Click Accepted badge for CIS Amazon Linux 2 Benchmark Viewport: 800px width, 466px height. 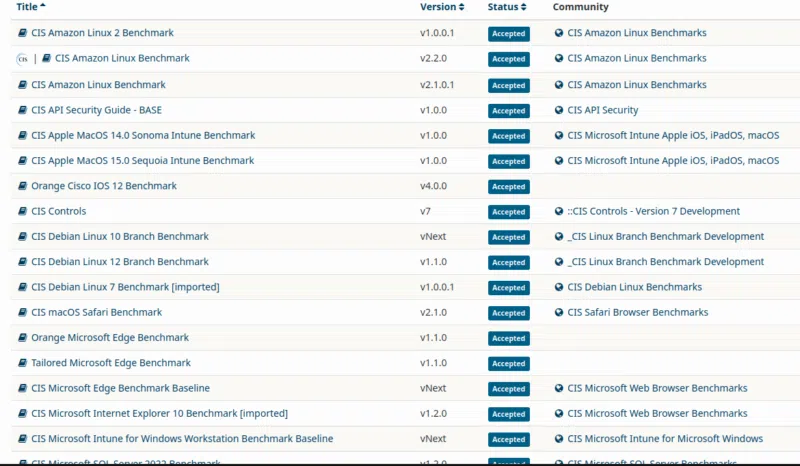click(x=508, y=33)
